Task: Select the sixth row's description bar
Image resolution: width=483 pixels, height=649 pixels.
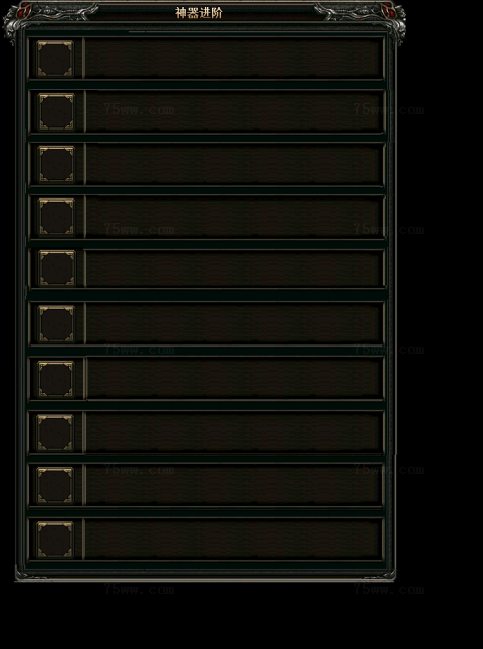Action: [x=234, y=323]
